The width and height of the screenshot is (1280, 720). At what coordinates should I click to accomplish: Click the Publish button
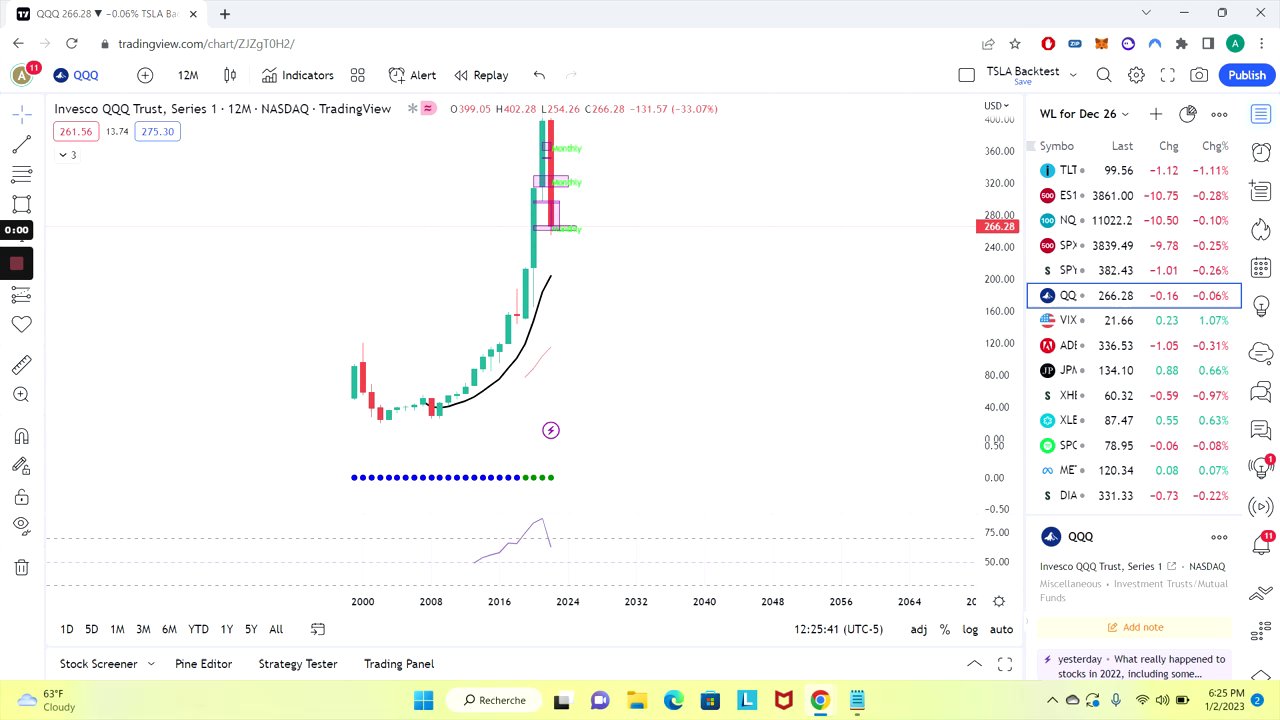[x=1247, y=75]
